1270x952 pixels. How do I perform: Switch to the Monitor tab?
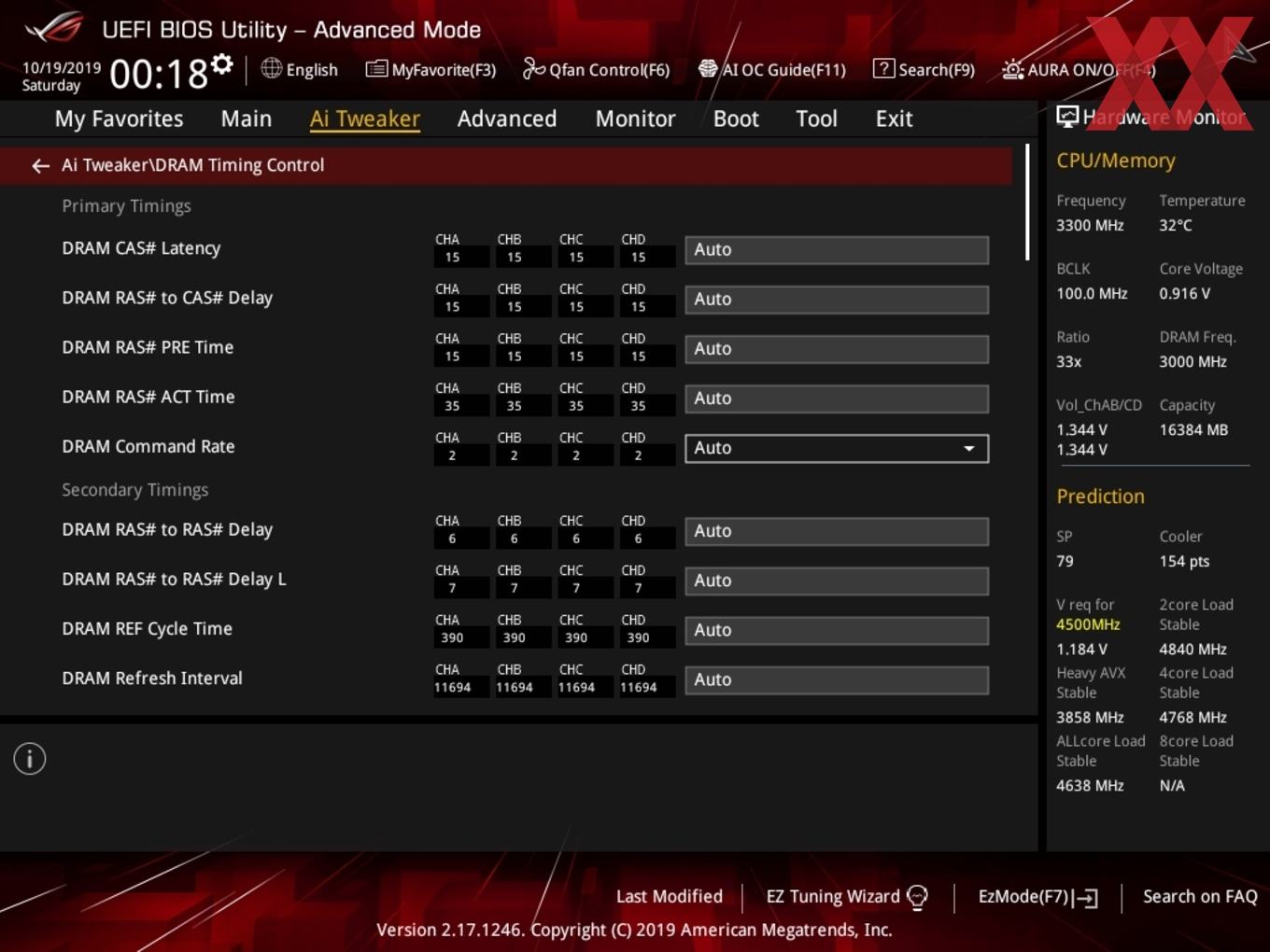(x=636, y=119)
